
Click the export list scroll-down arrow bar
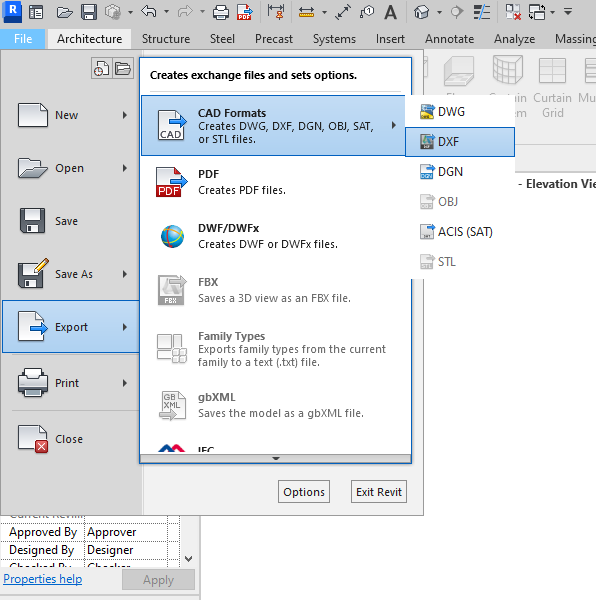[x=275, y=458]
